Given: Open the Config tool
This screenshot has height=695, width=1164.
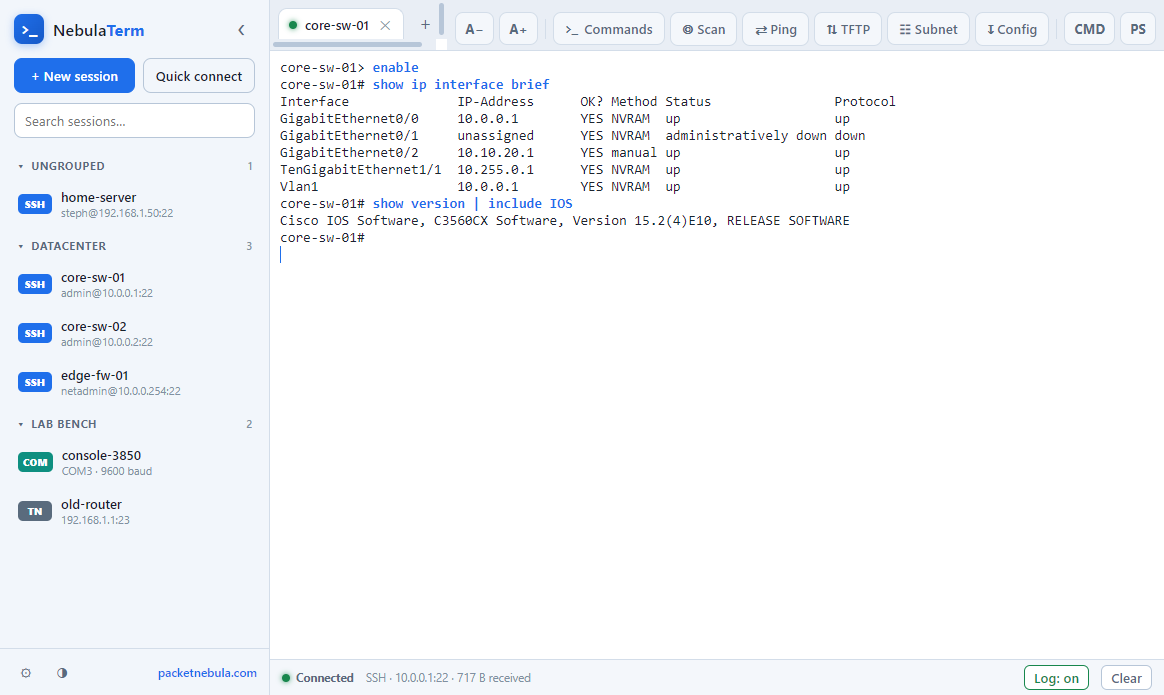Looking at the screenshot, I should pos(1012,29).
